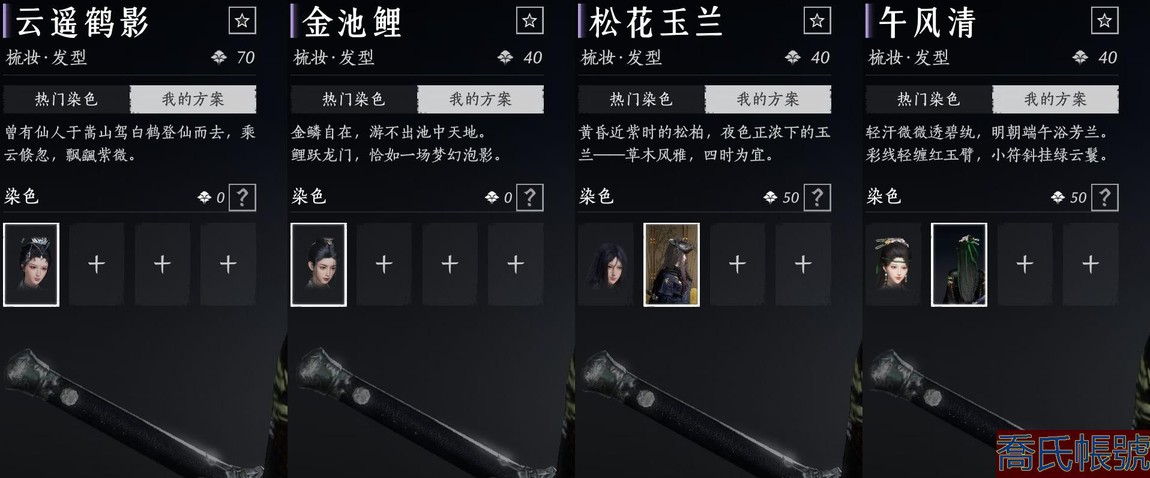Screen dimensions: 1150x478
Task: Pick the back-view dyed hair swatch for 松花玉兰
Action: point(671,265)
